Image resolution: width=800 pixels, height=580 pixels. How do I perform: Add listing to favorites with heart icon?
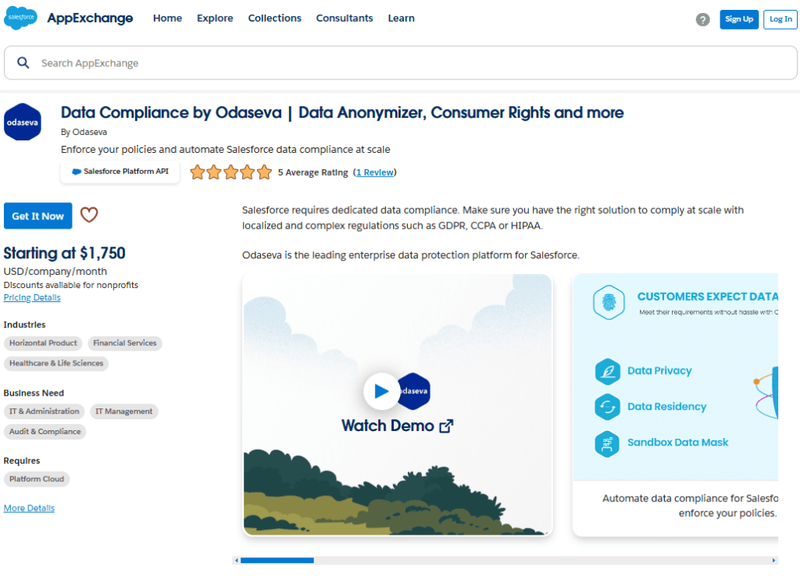pos(89,215)
